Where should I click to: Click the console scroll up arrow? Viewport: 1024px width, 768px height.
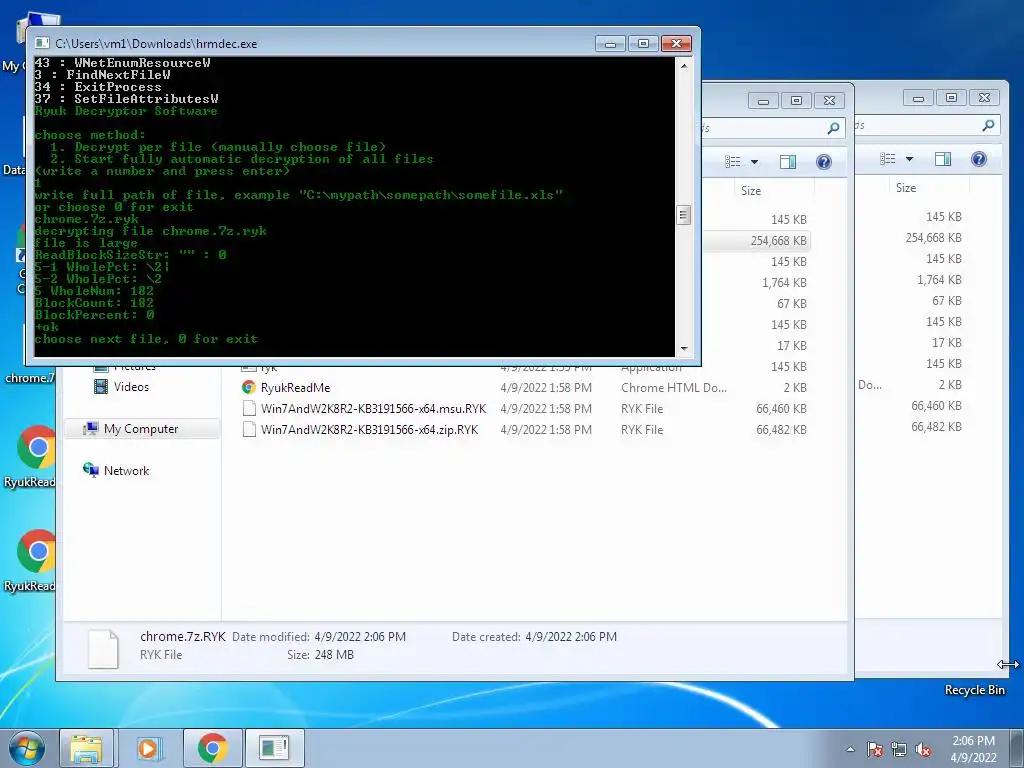coord(684,66)
